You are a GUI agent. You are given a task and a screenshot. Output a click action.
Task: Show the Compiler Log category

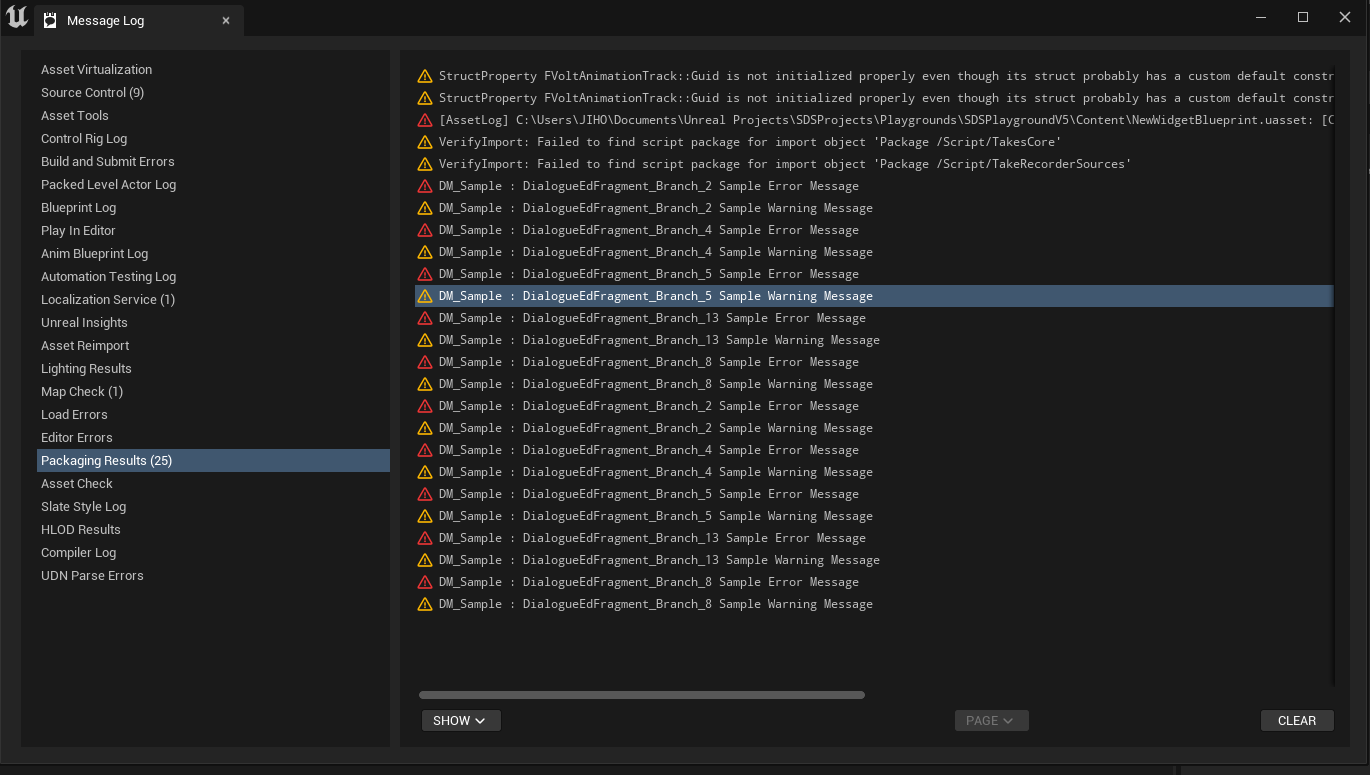point(78,553)
